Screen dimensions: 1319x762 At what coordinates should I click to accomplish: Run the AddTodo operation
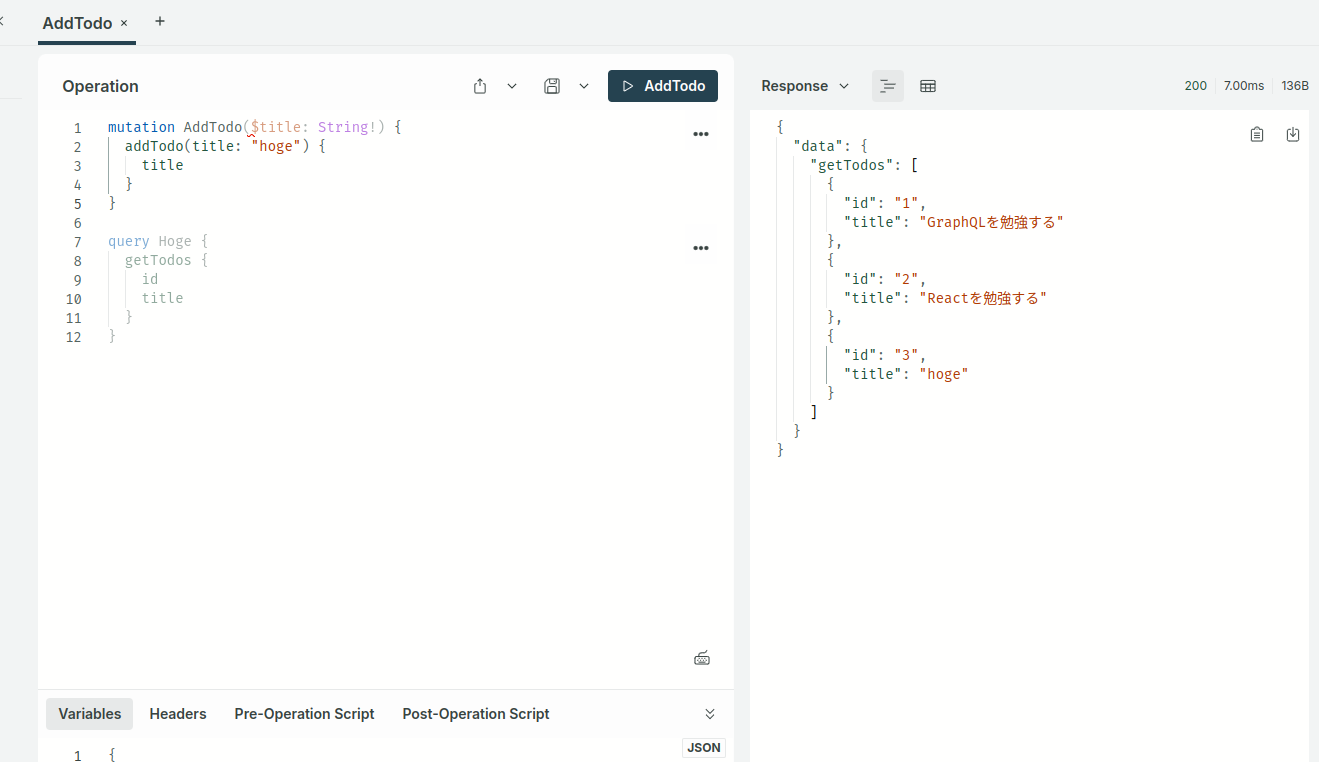tap(663, 86)
